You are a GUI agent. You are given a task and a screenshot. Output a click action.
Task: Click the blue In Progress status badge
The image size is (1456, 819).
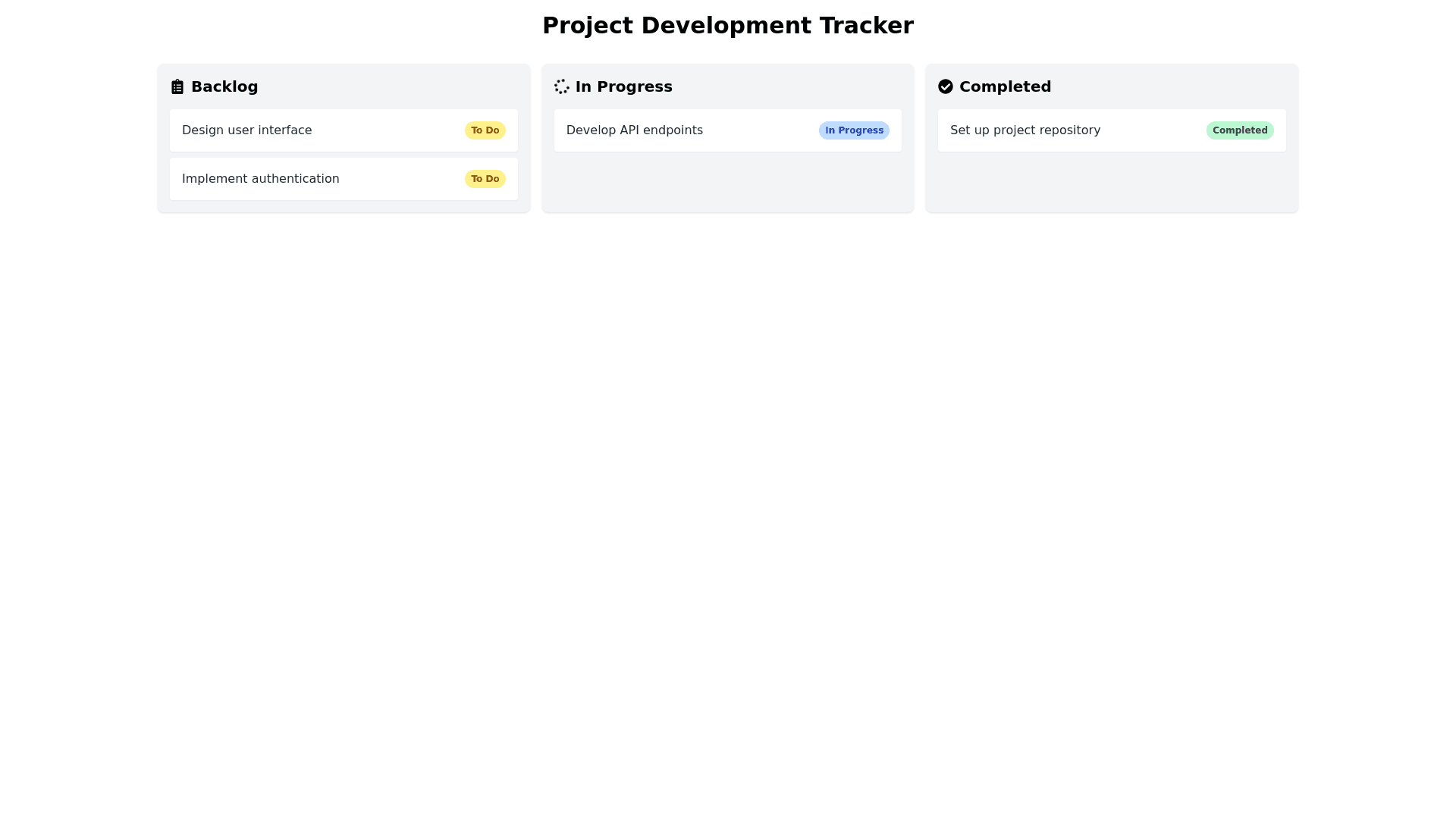[854, 130]
